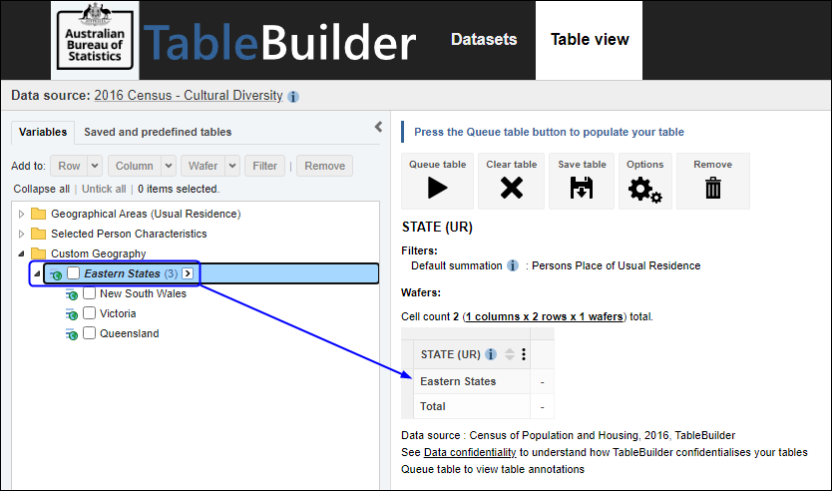Viewport: 832px width, 491px height.
Task: Collapse the Custom Geography folder
Action: [21, 254]
